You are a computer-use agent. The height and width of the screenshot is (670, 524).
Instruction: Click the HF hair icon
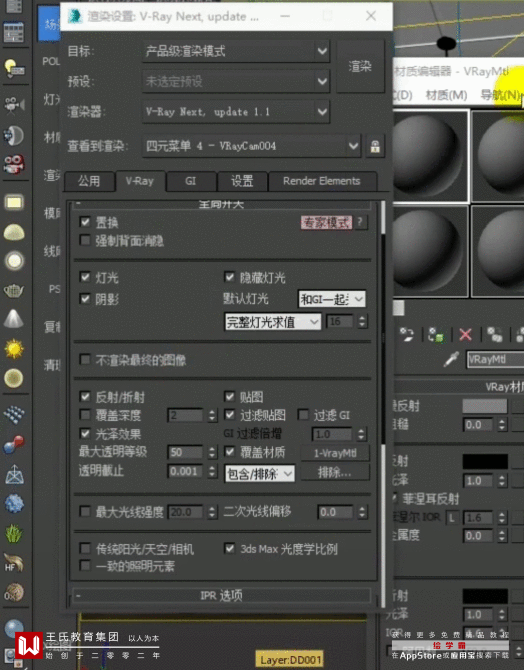14,563
